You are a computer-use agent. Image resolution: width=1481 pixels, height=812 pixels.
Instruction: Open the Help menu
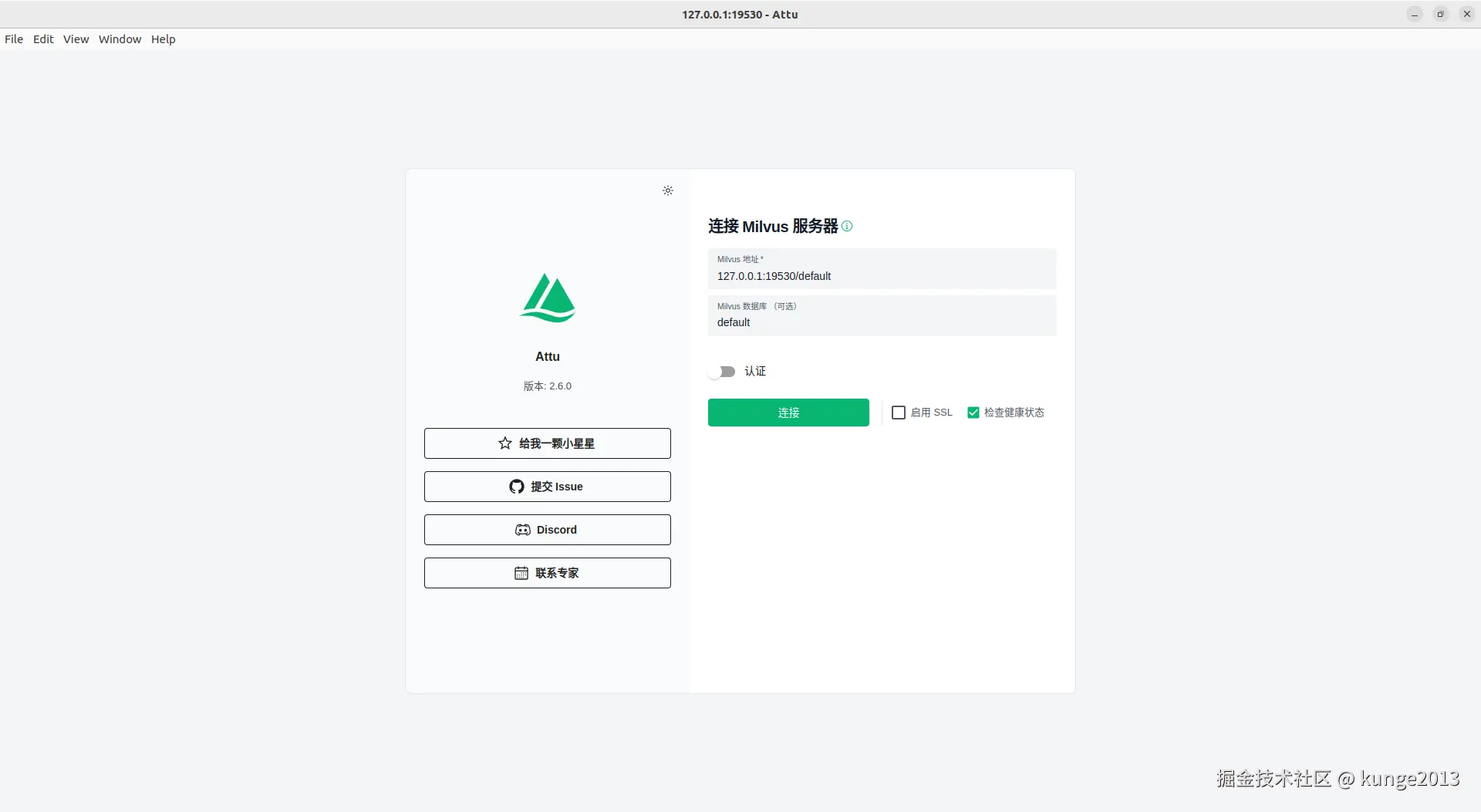click(163, 39)
